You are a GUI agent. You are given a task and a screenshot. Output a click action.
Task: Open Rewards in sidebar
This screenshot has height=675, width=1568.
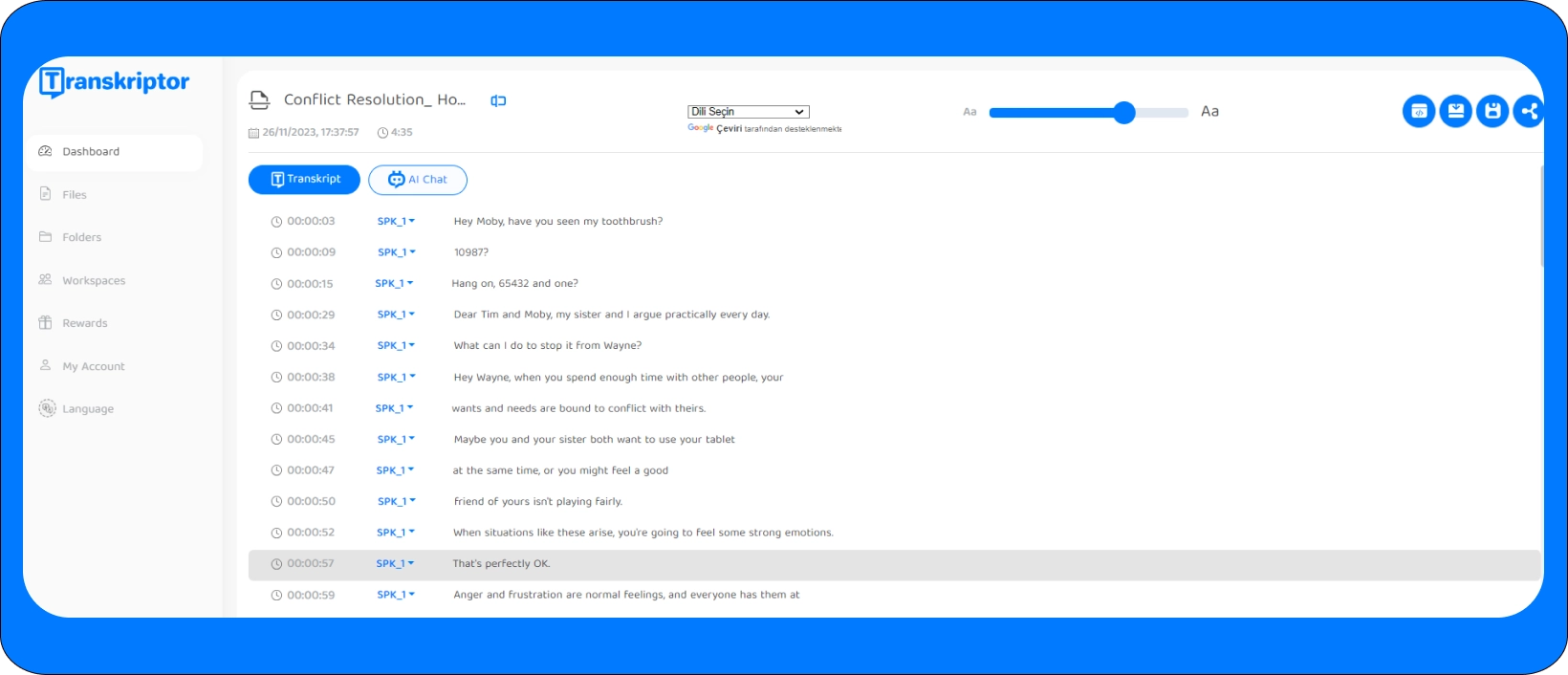[73, 323]
